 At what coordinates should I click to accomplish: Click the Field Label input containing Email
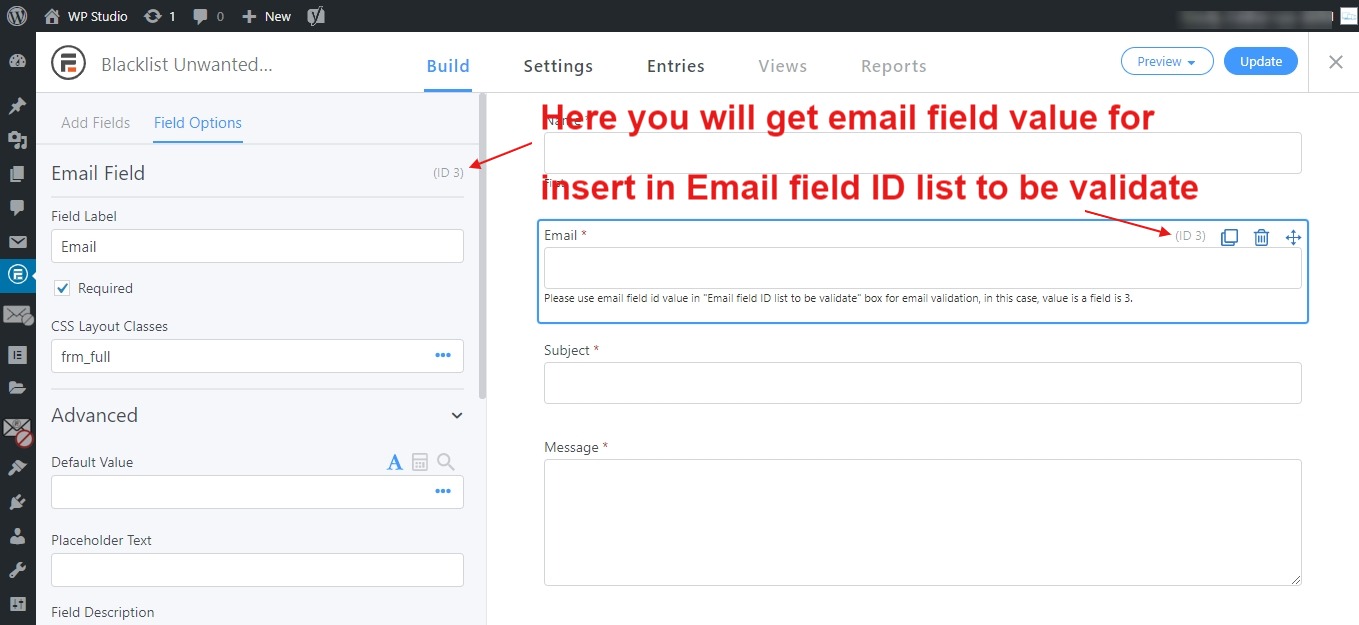click(257, 246)
